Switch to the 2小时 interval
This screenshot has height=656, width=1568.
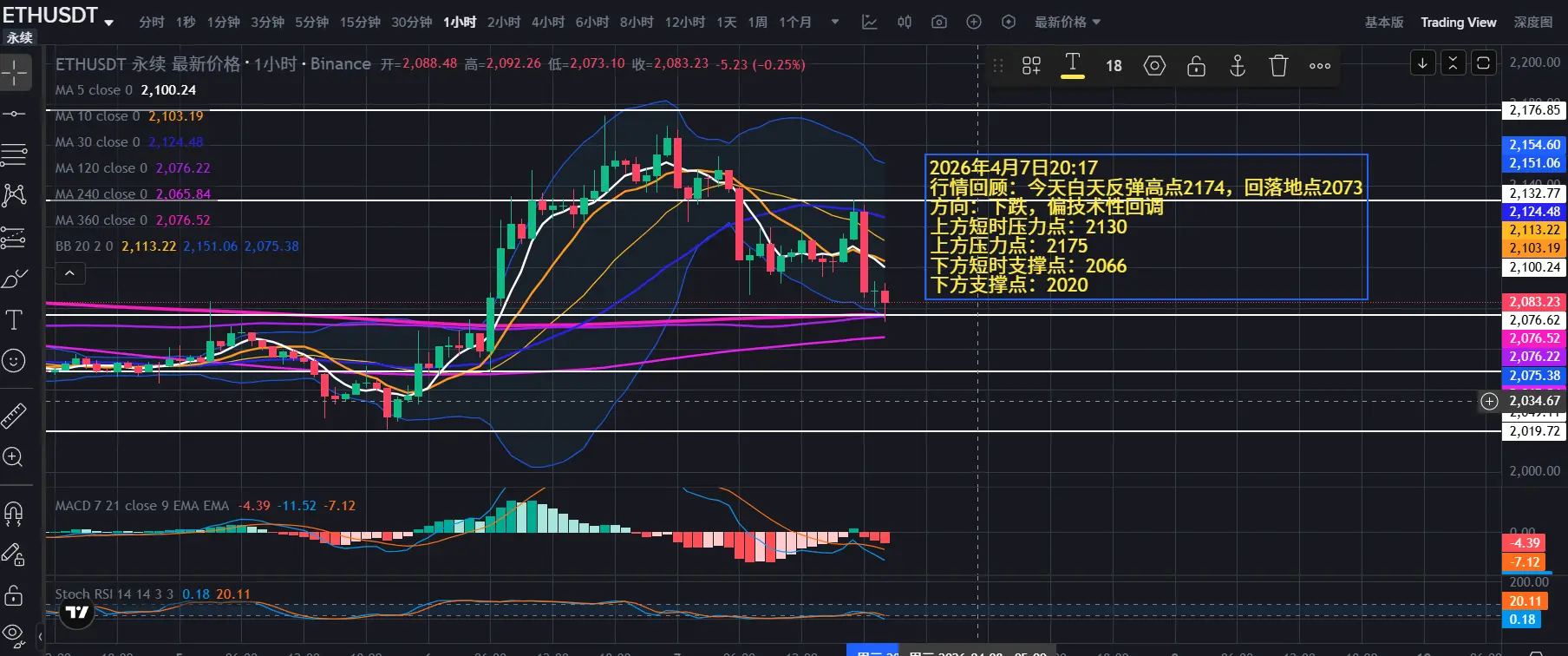coord(504,22)
